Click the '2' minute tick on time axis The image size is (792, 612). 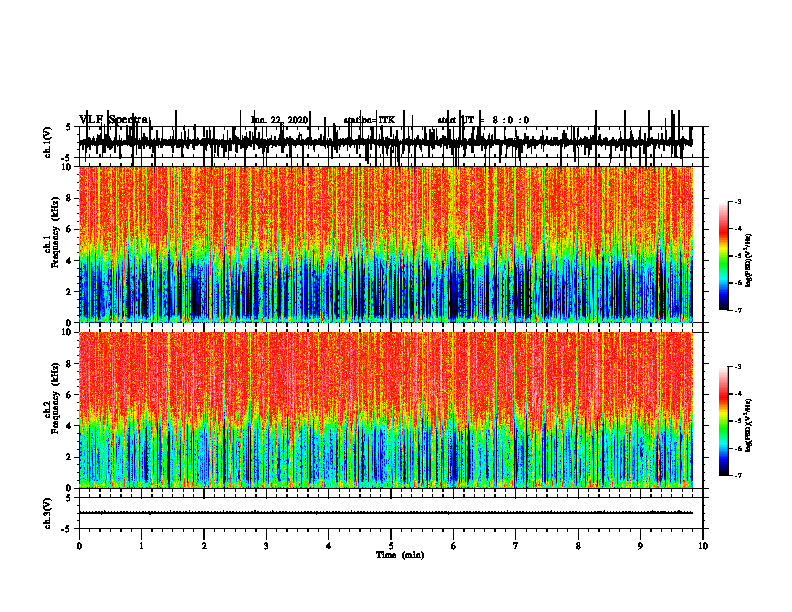click(204, 546)
